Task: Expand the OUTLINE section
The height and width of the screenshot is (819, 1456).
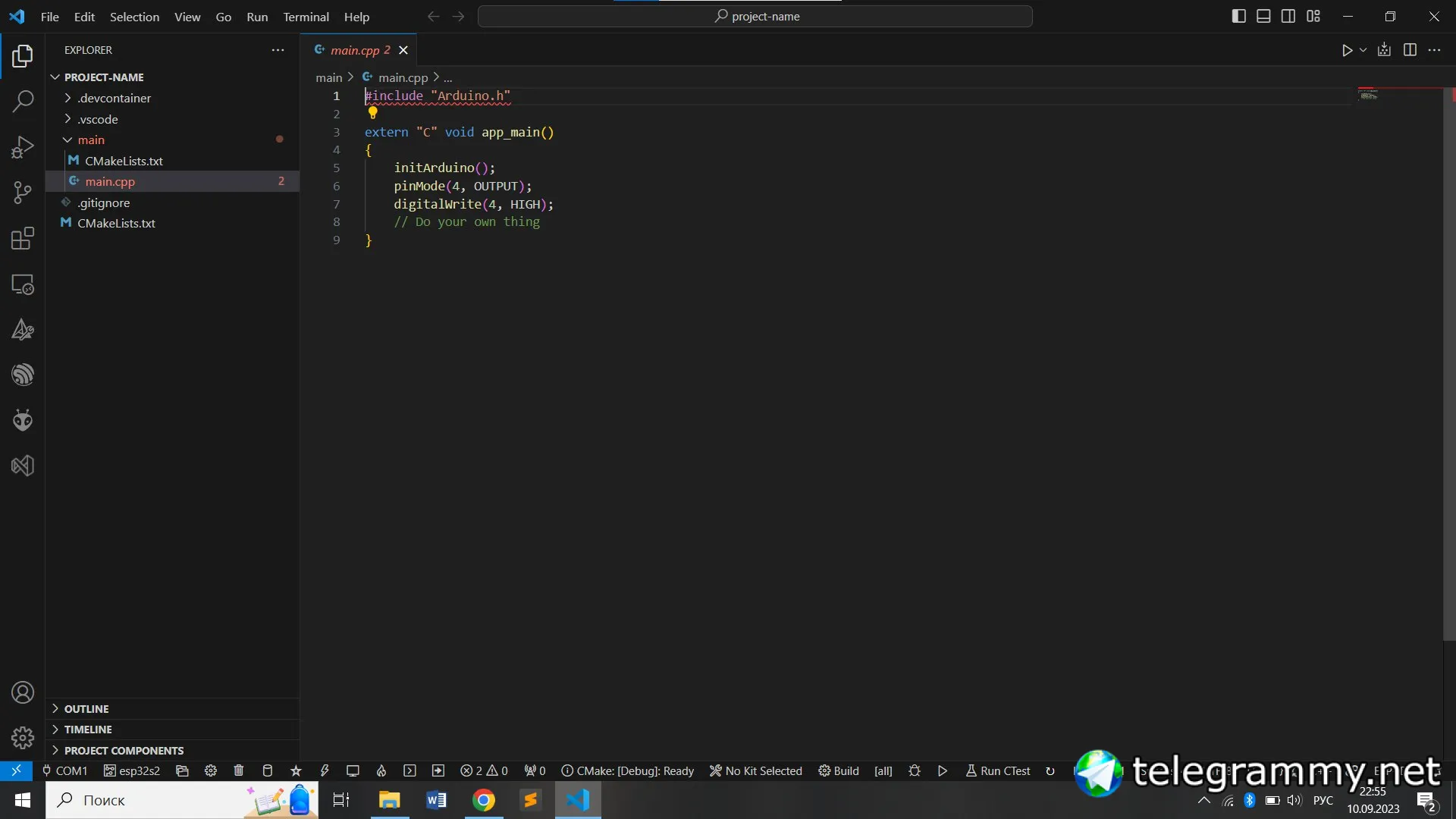Action: [86, 708]
